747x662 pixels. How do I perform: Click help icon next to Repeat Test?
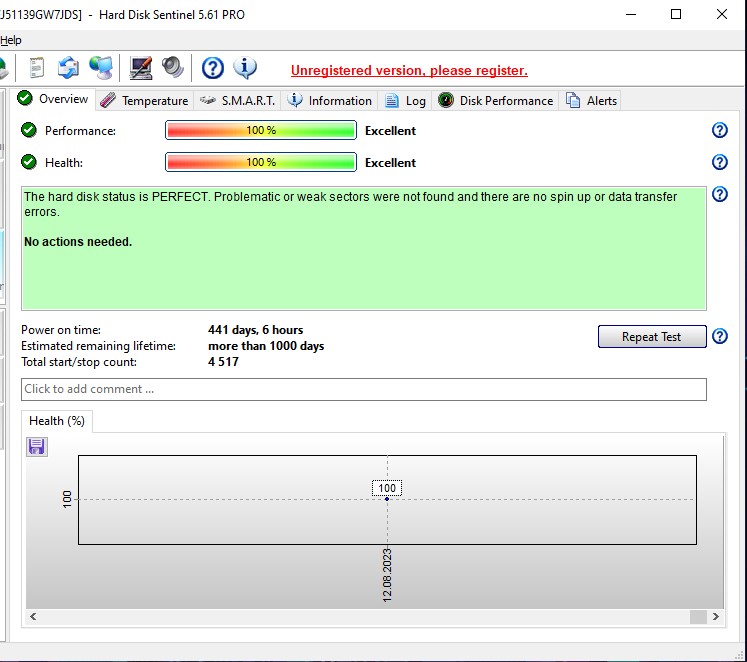[719, 337]
